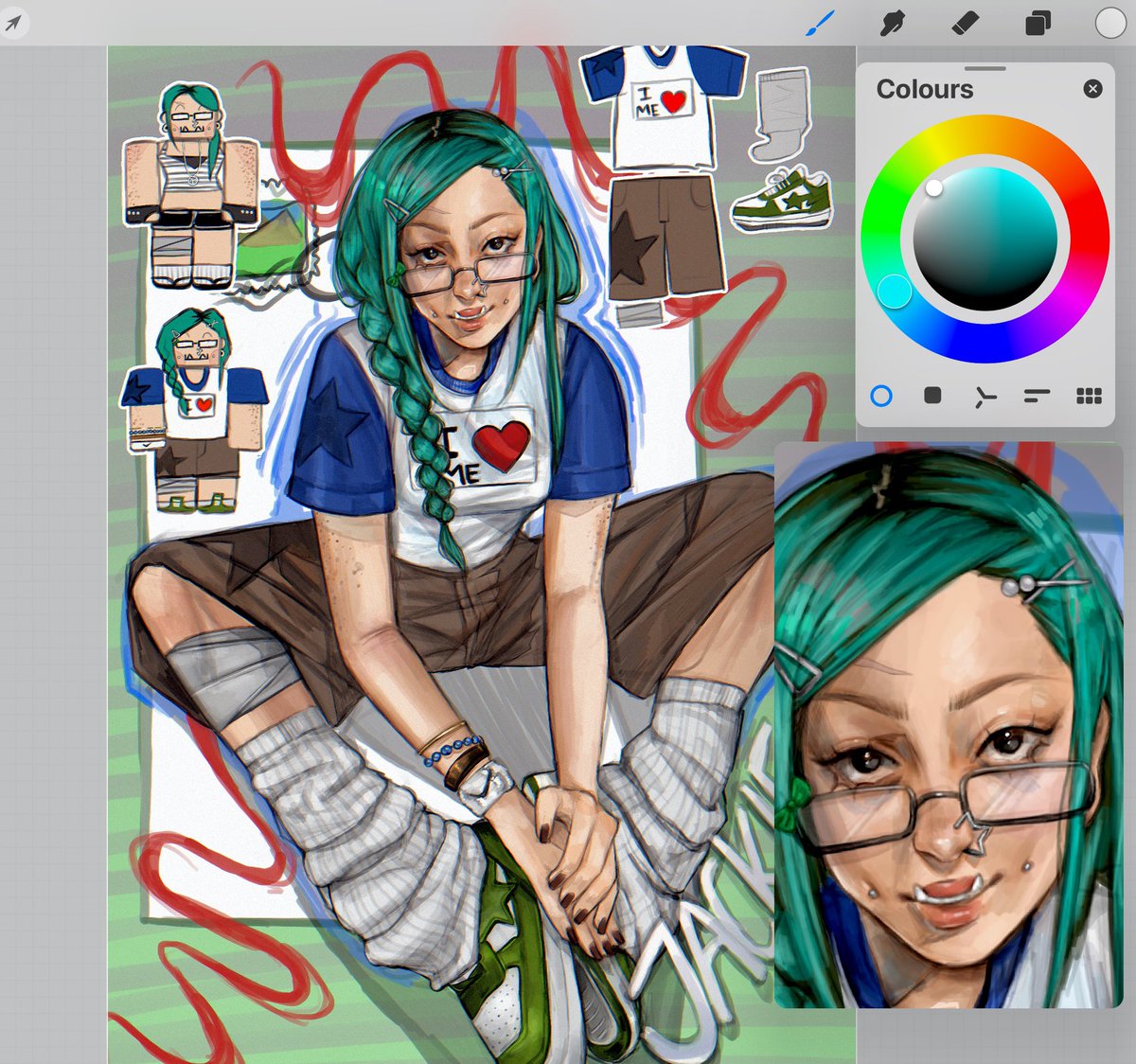Tap the active colour swatch in the toolbar

[x=1109, y=24]
